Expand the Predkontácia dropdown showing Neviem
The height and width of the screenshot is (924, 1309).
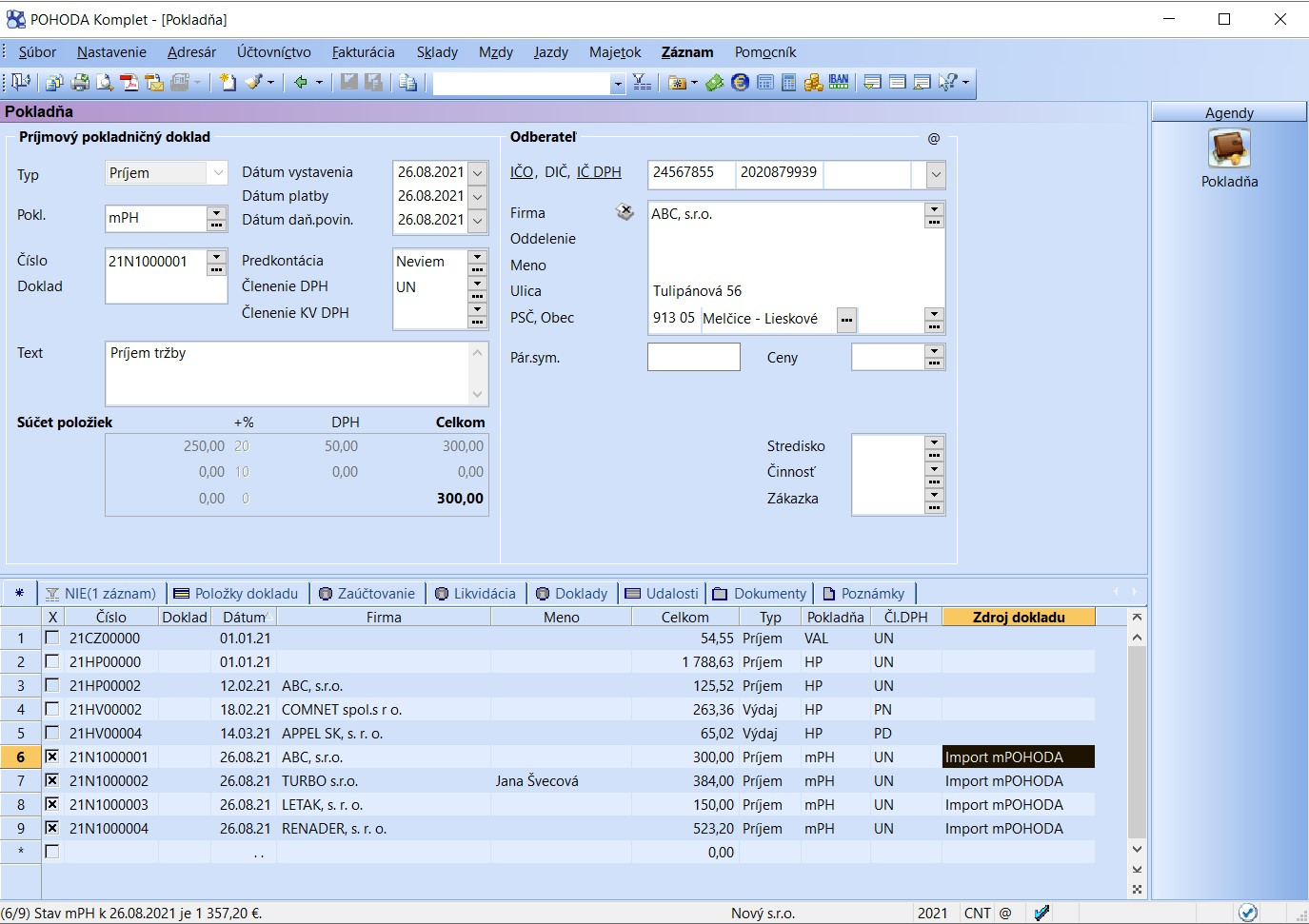(478, 257)
